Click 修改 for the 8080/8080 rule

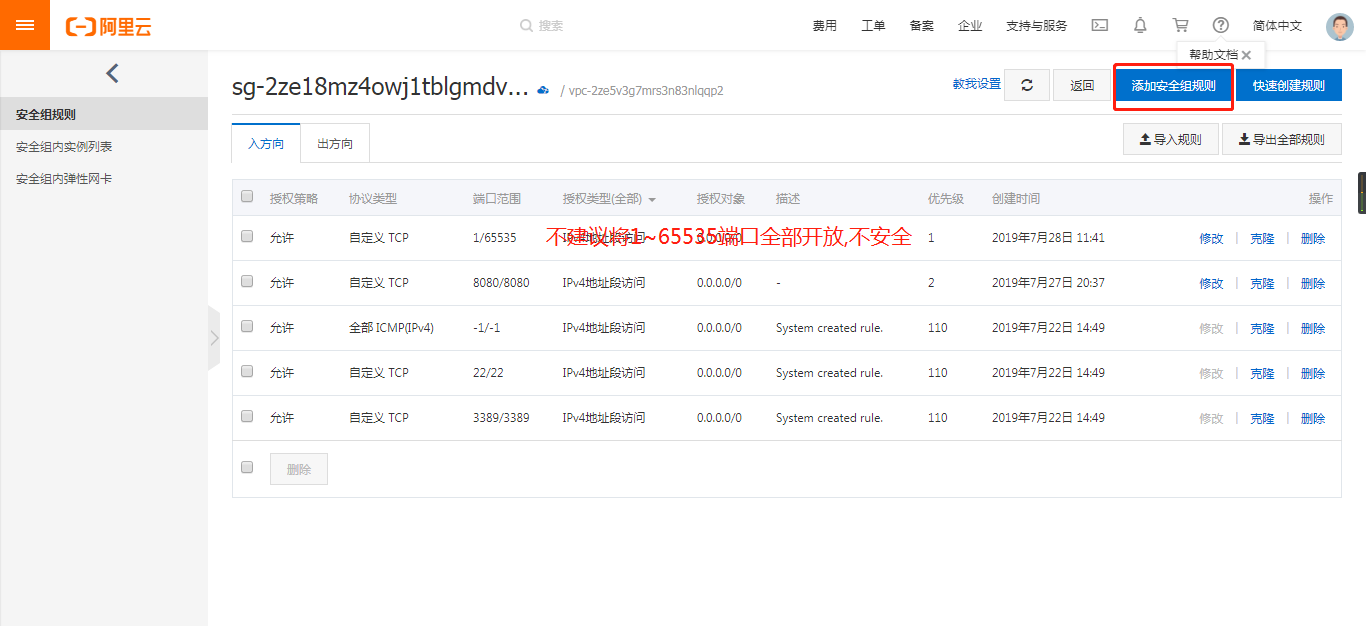(x=1211, y=283)
